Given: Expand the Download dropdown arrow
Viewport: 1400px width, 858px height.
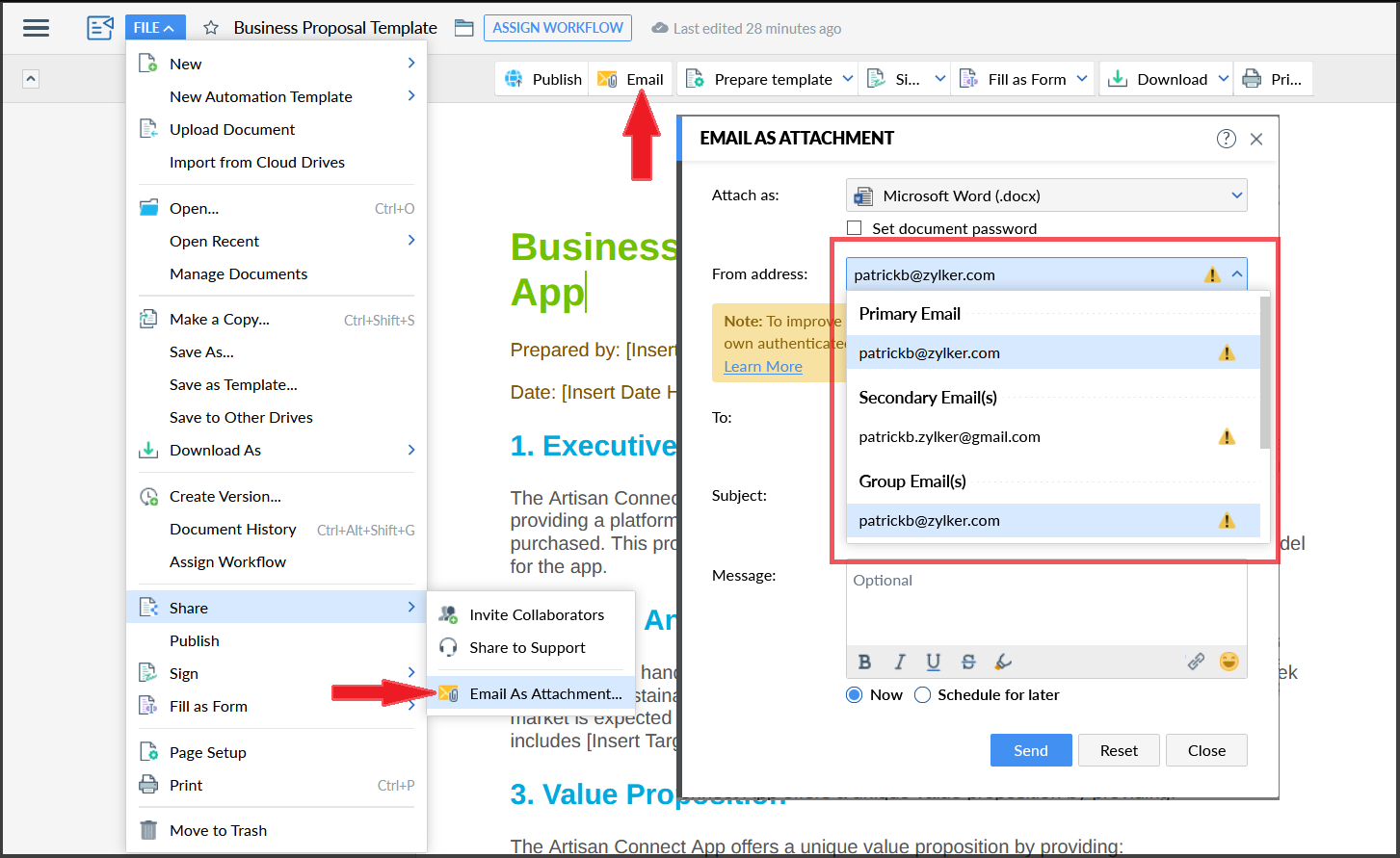Looking at the screenshot, I should pyautogui.click(x=1224, y=79).
